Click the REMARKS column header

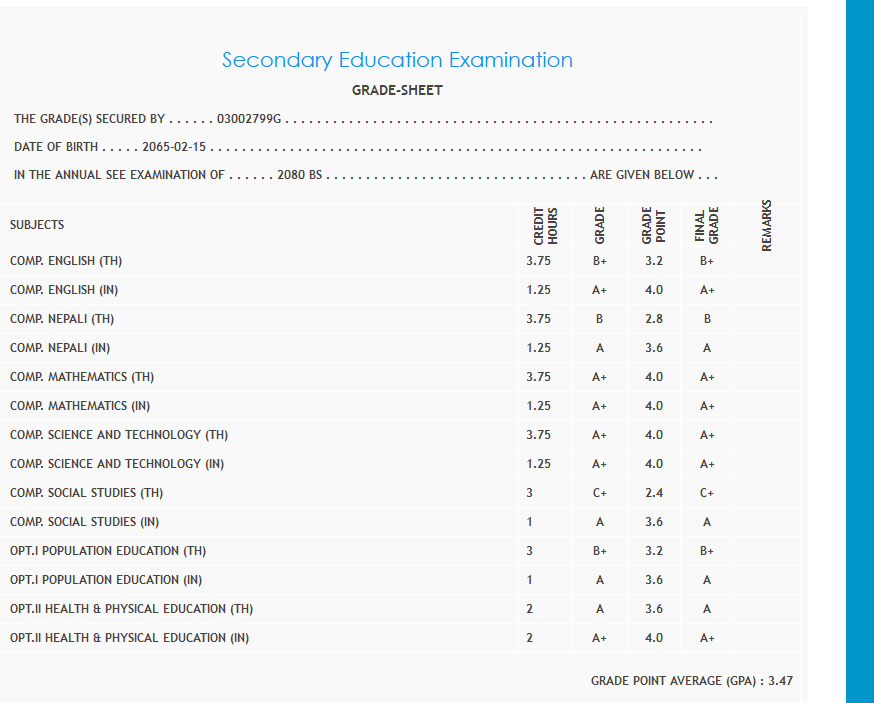[767, 226]
